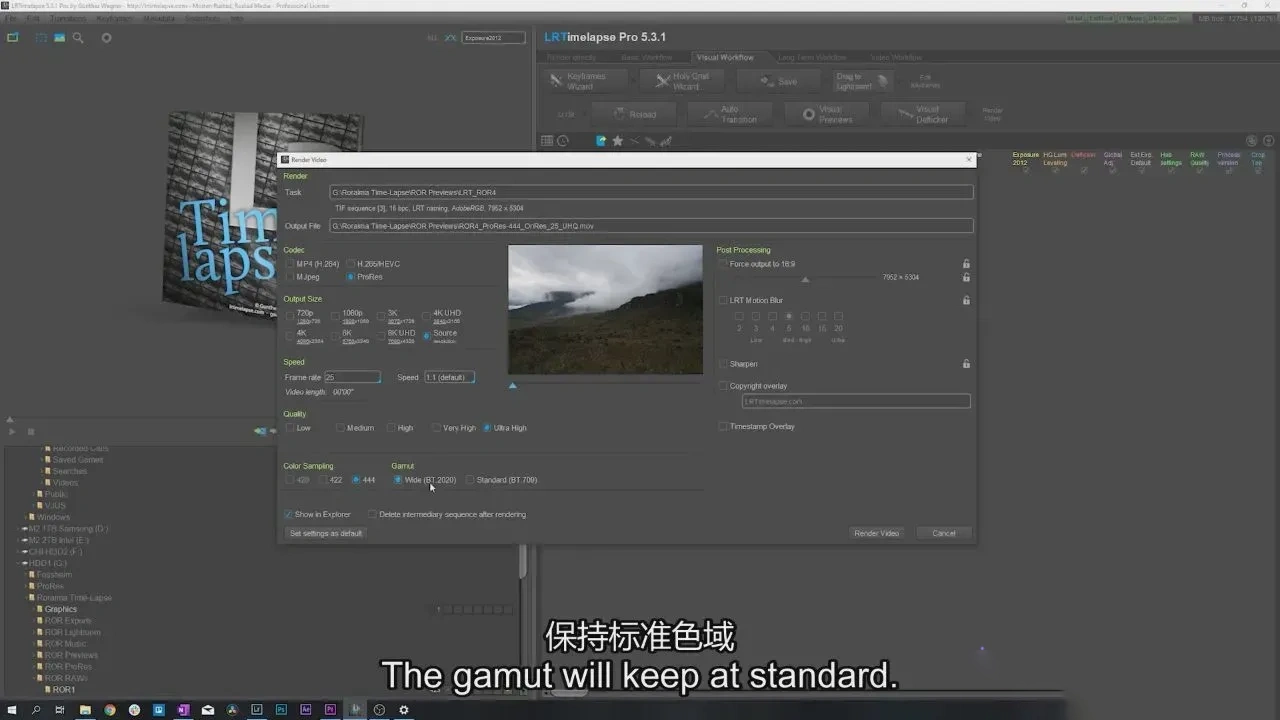
Task: Select the H.265/HEVC codec
Action: (x=373, y=264)
